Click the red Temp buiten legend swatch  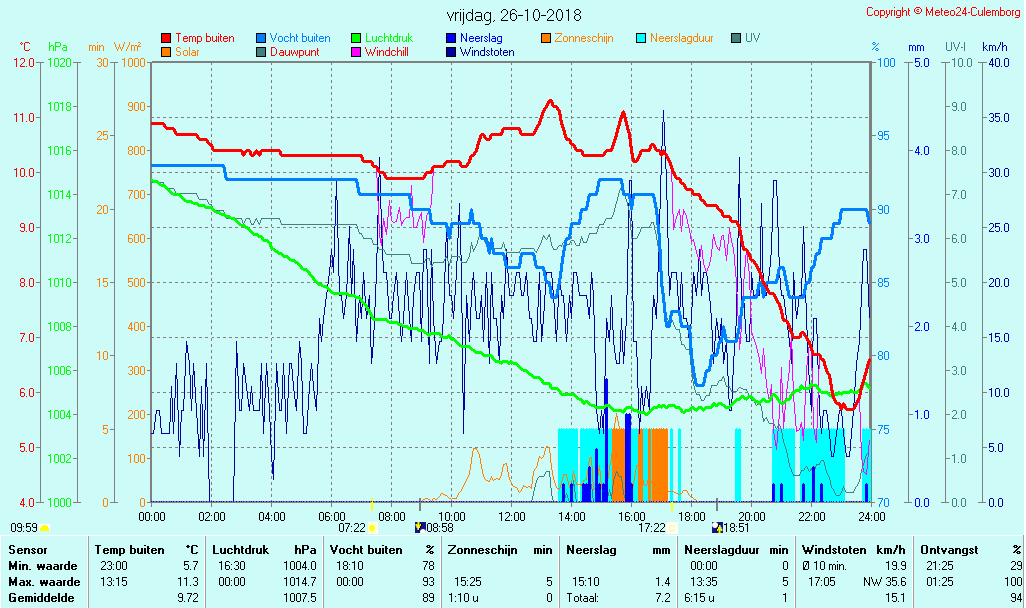pos(166,38)
